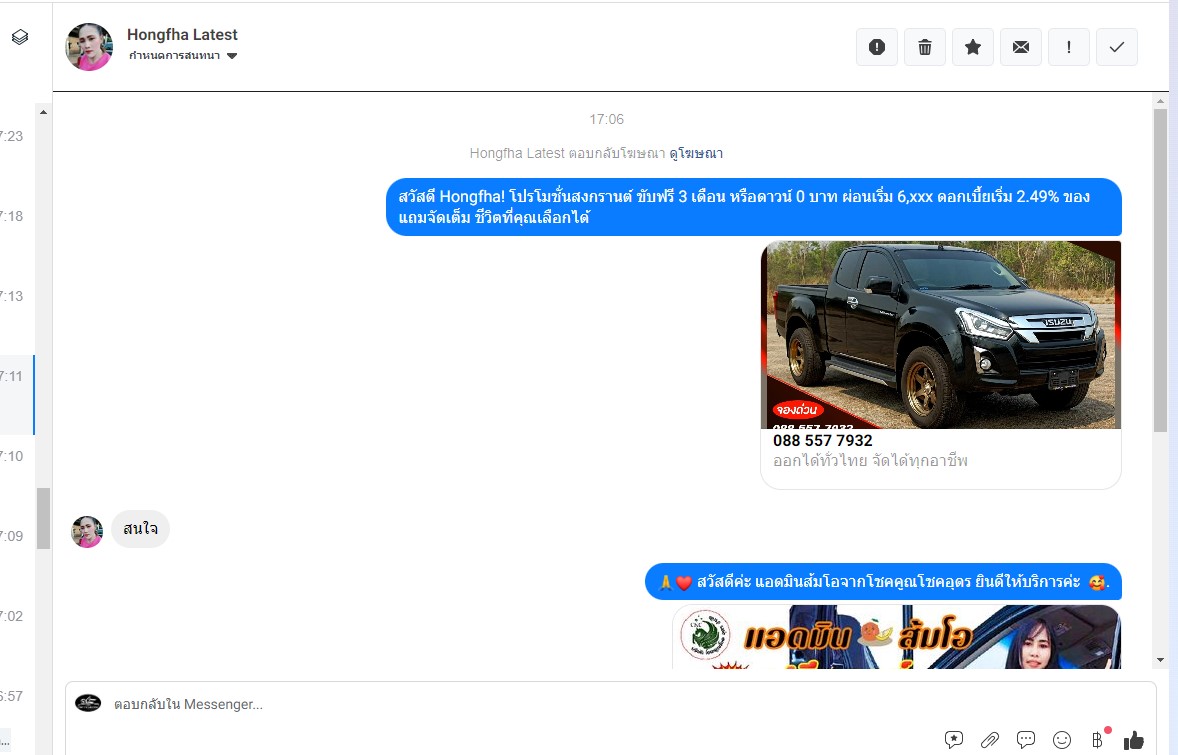
Task: Click the small avatar next to สนใจ message
Action: (x=87, y=532)
